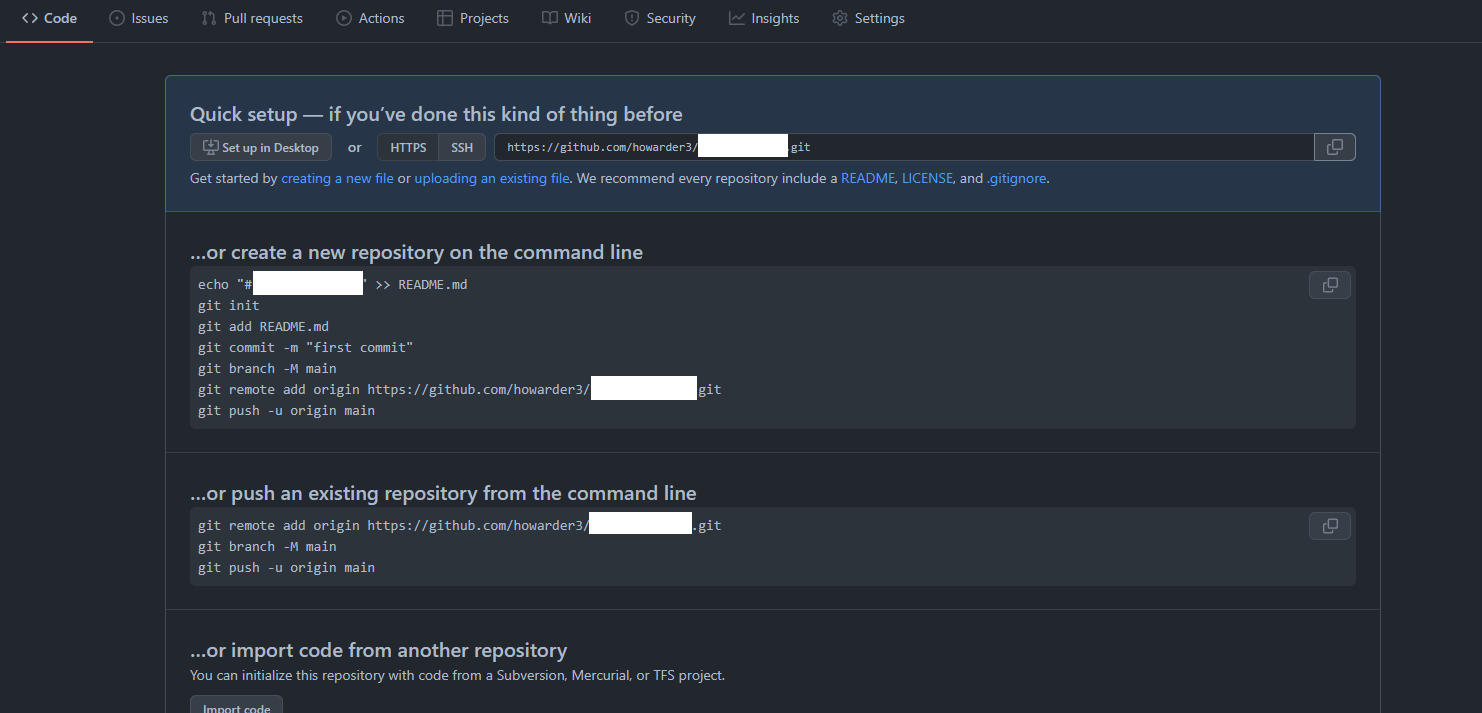Screen dimensions: 1482x713
Task: Open the Insights tab
Action: point(764,18)
